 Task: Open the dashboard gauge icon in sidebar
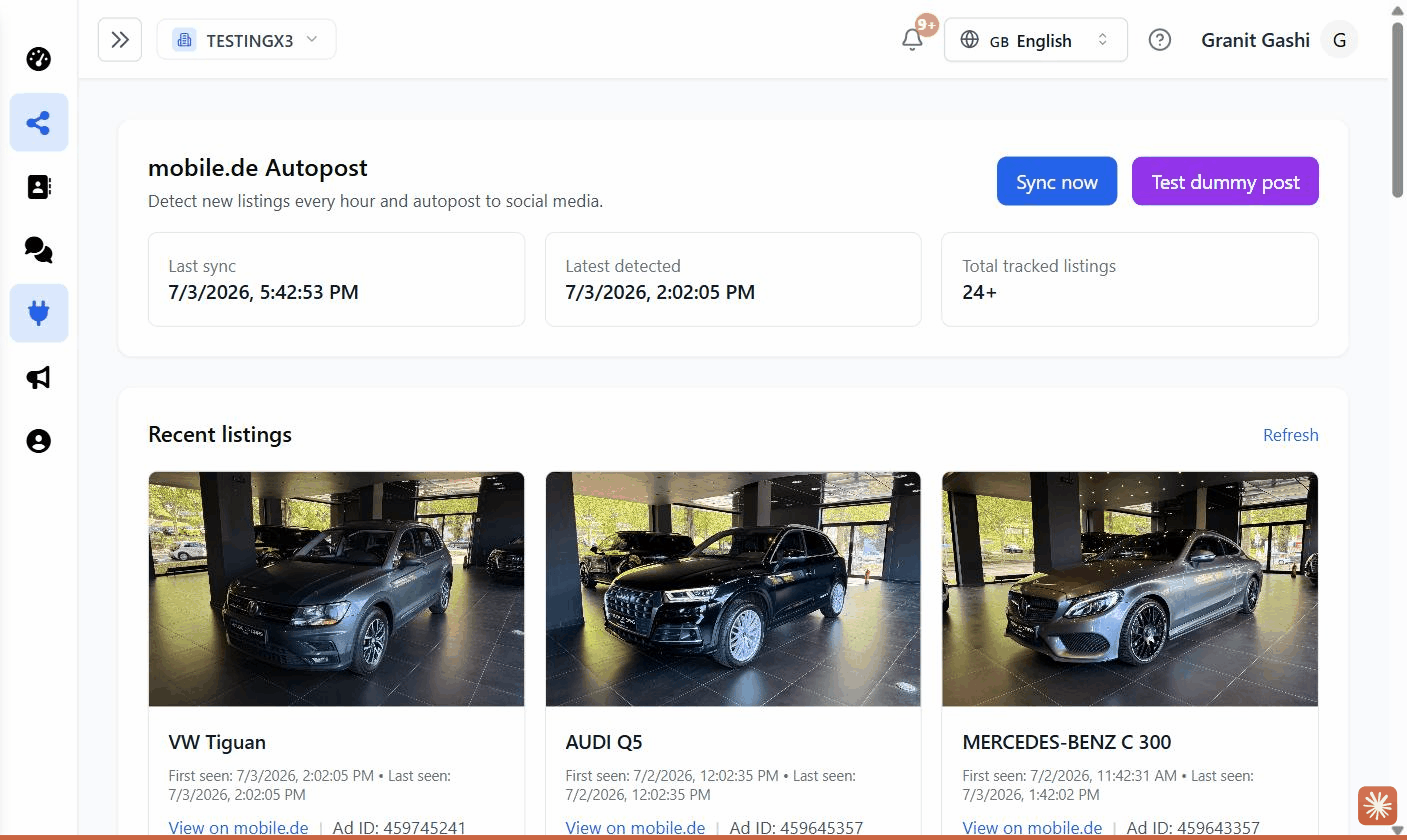pyautogui.click(x=38, y=59)
